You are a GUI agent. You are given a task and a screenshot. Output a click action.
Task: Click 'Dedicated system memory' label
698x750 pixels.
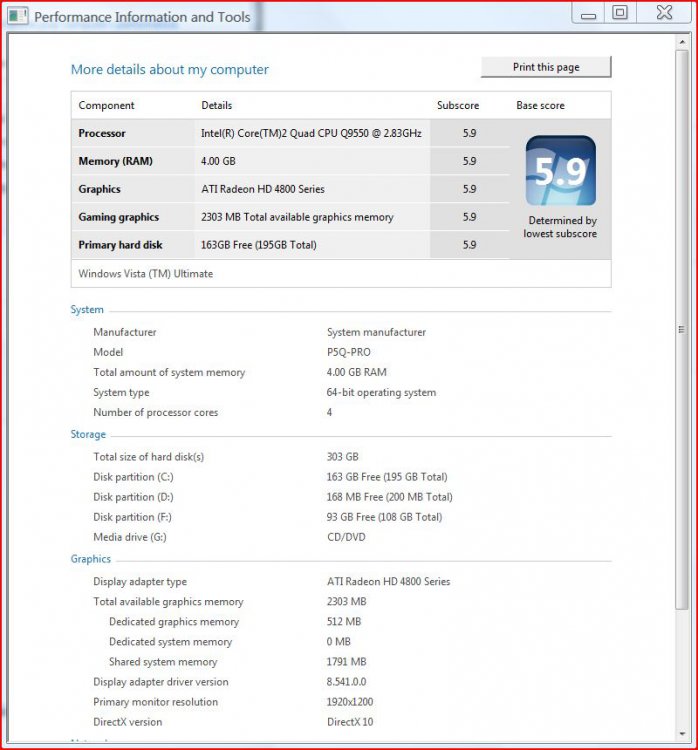coord(170,642)
